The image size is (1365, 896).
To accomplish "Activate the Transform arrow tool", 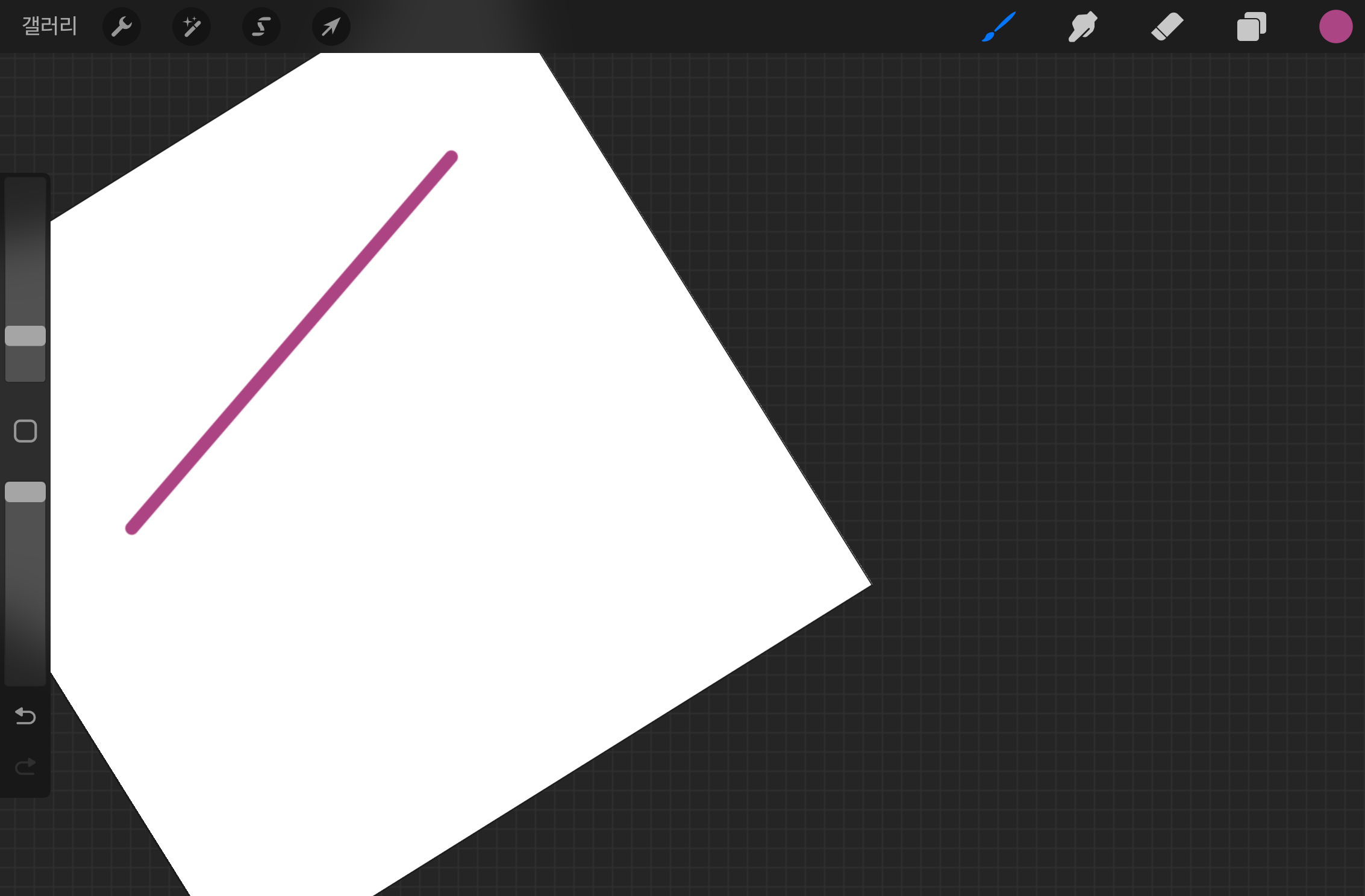I will 331,26.
